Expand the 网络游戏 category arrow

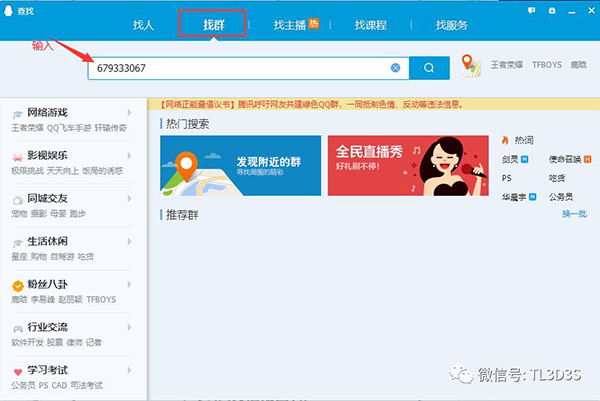click(129, 113)
